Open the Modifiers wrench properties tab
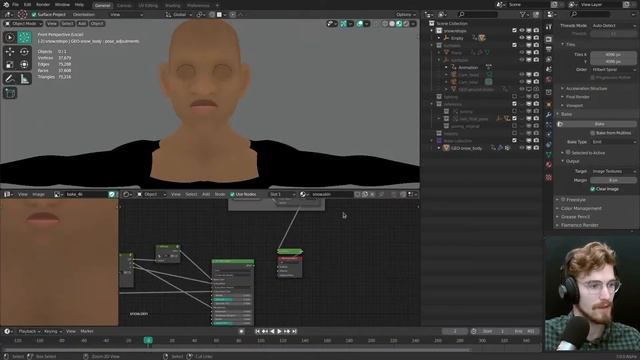Screen dimensions: 640x360 point(549,115)
